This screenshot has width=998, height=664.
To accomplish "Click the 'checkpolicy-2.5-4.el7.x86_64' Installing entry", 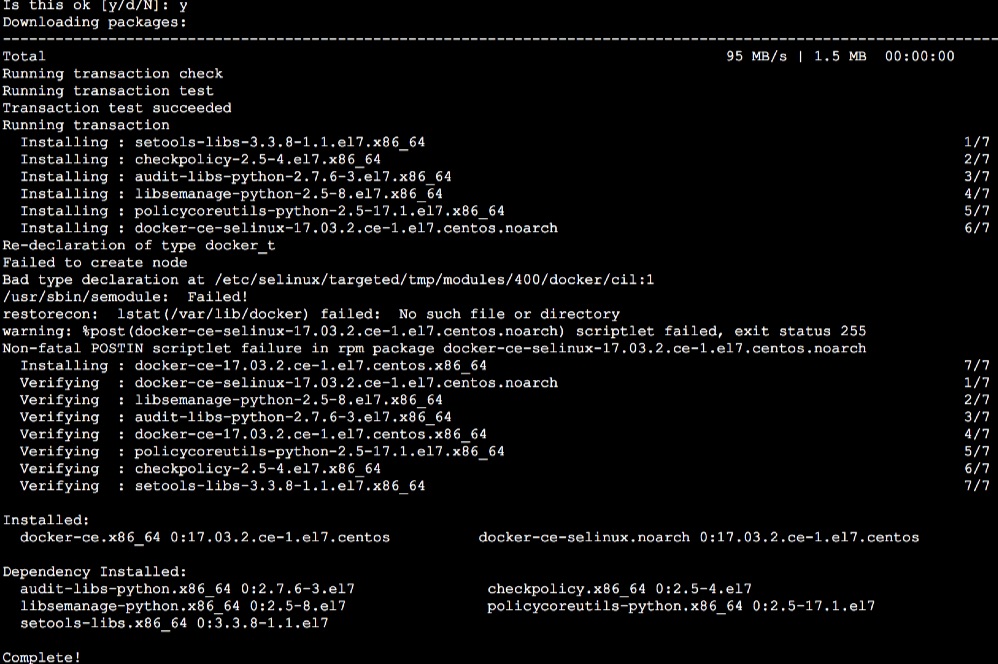I will (x=257, y=159).
